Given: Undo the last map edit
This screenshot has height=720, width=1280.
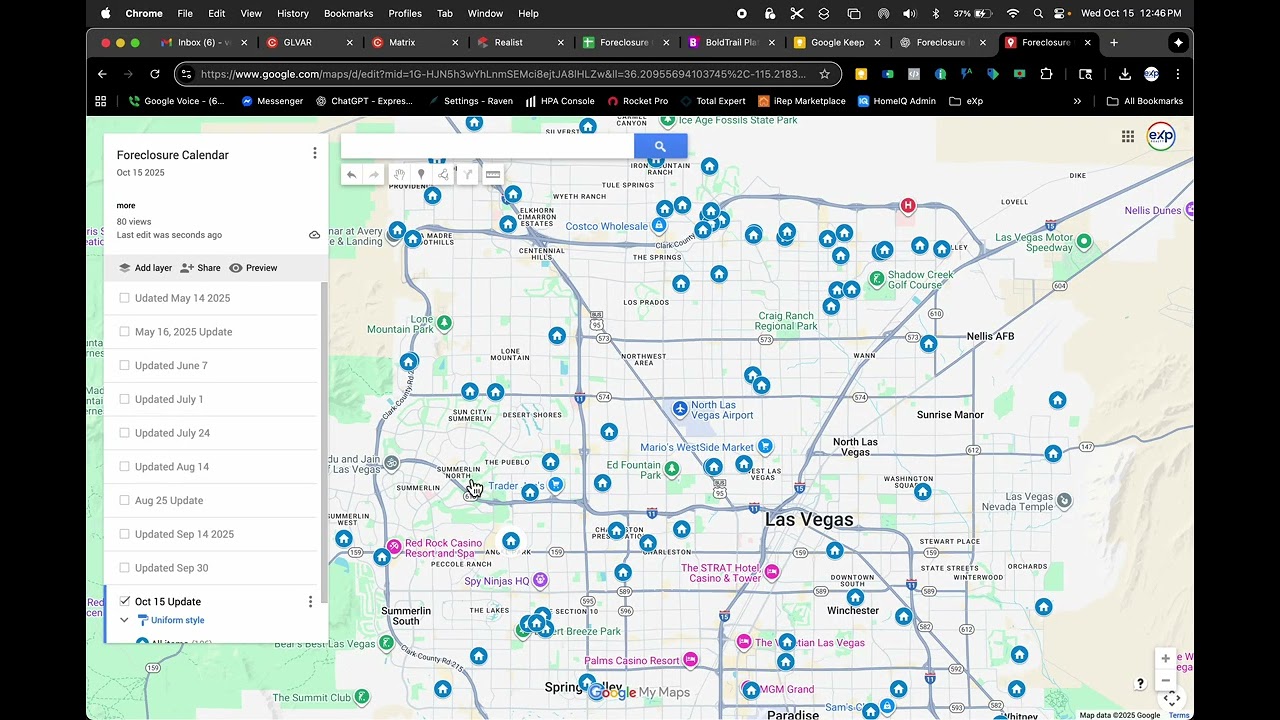Looking at the screenshot, I should click(351, 175).
